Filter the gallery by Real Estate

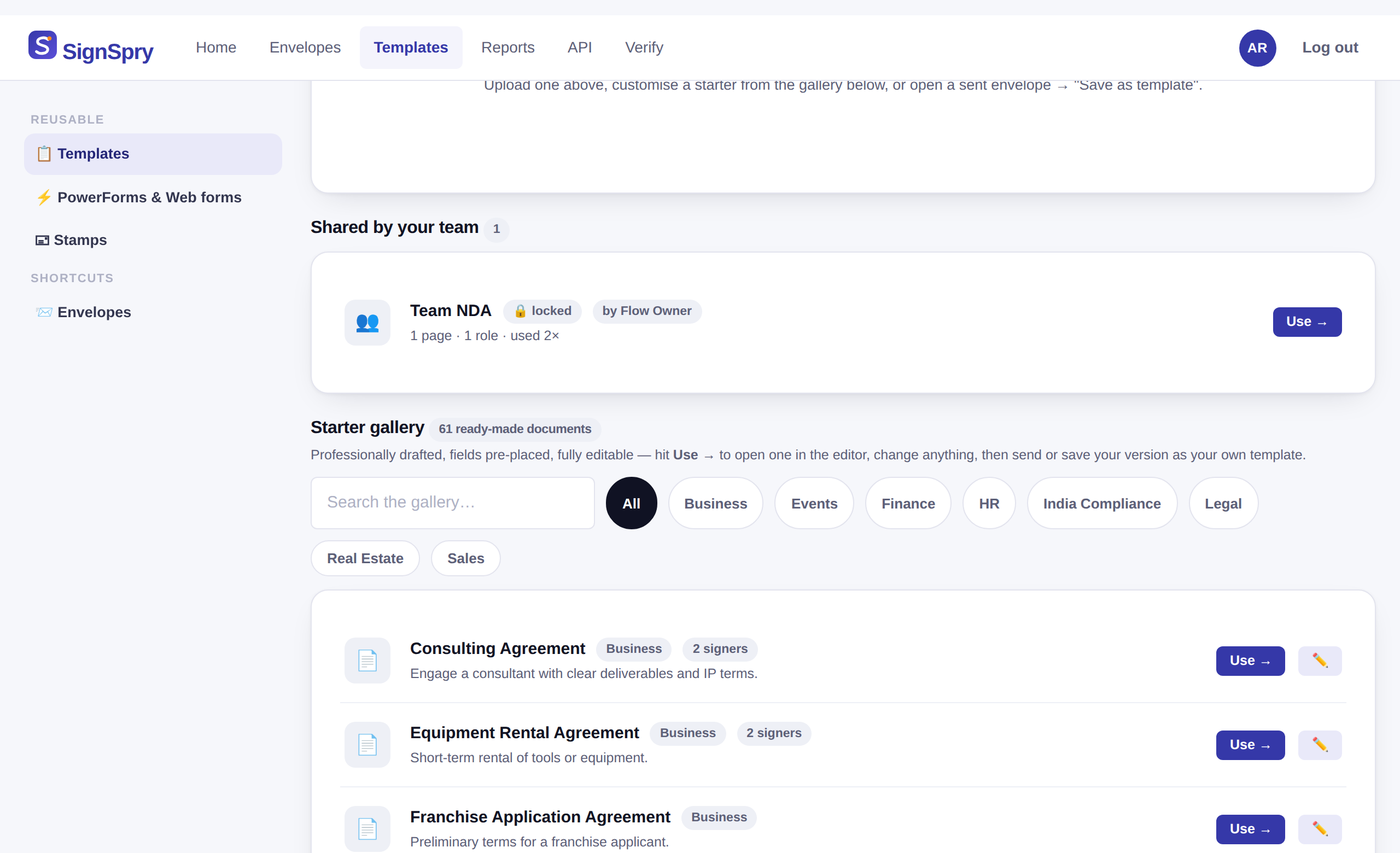click(x=365, y=558)
